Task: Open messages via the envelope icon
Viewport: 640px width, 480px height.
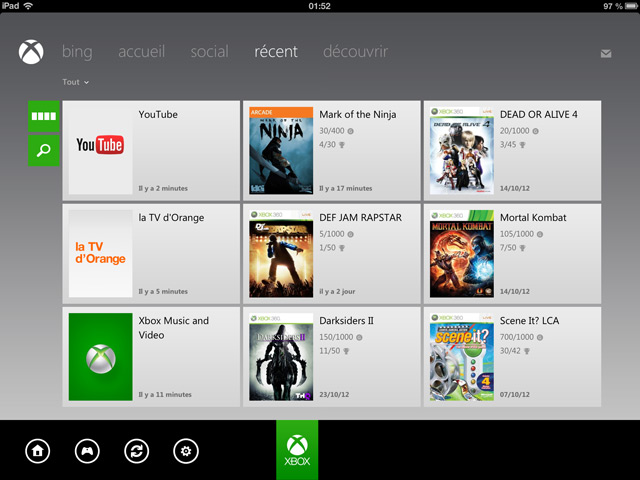Action: point(606,53)
